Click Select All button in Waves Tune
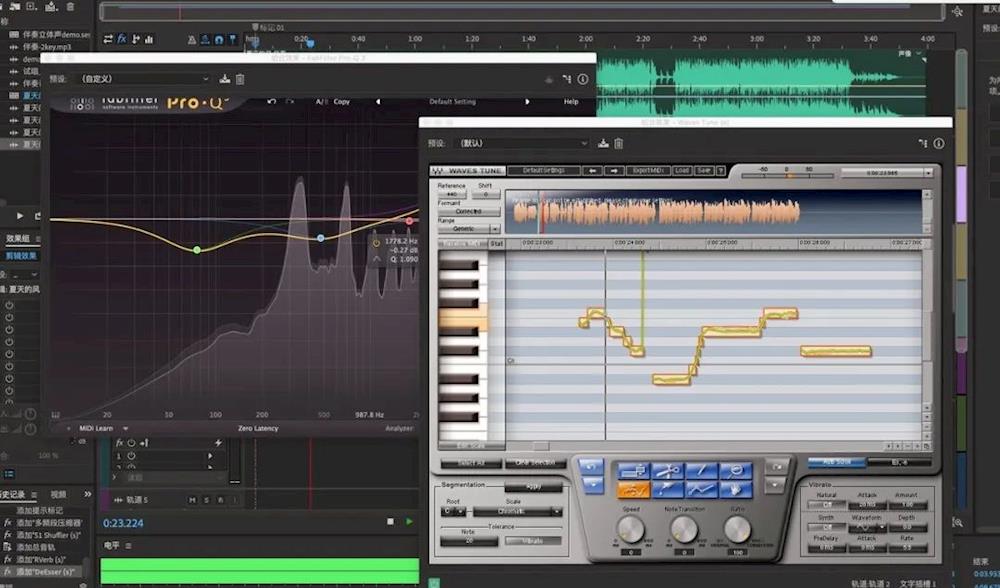The width and height of the screenshot is (1000, 588). (471, 464)
